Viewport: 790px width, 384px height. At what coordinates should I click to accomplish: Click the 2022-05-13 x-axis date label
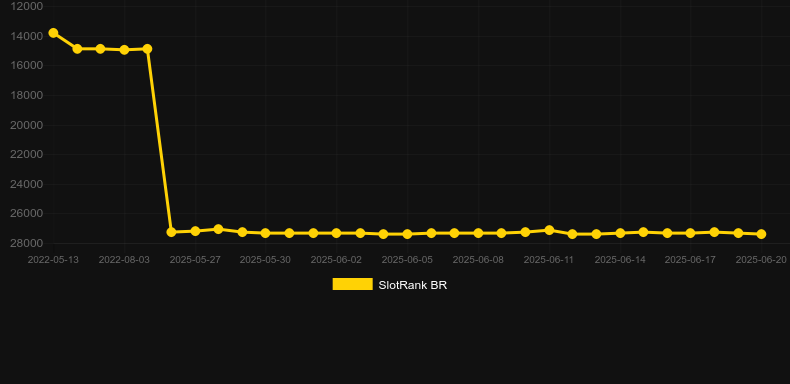click(53, 260)
